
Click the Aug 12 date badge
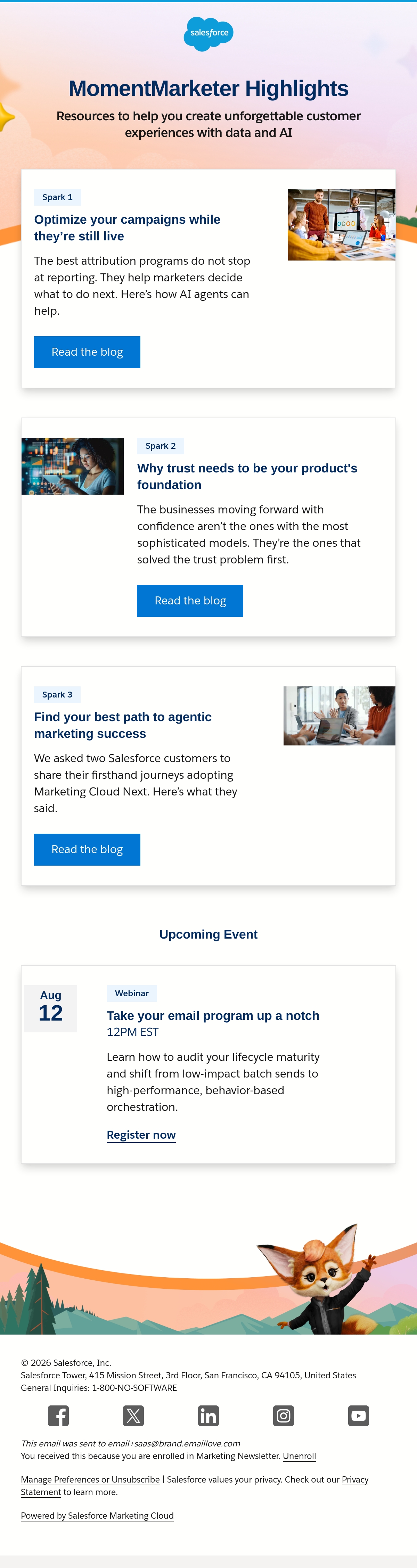[50, 1008]
